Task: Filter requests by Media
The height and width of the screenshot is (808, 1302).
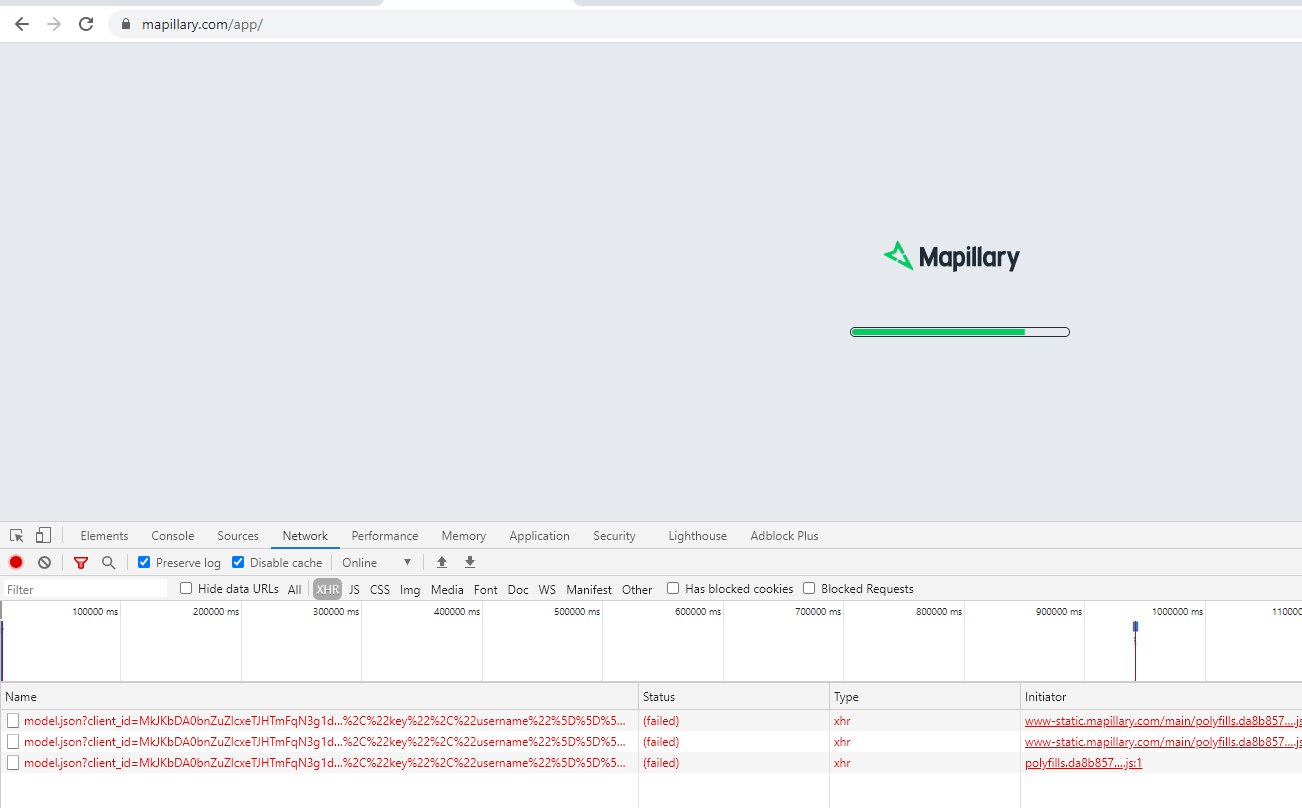Action: tap(447, 590)
